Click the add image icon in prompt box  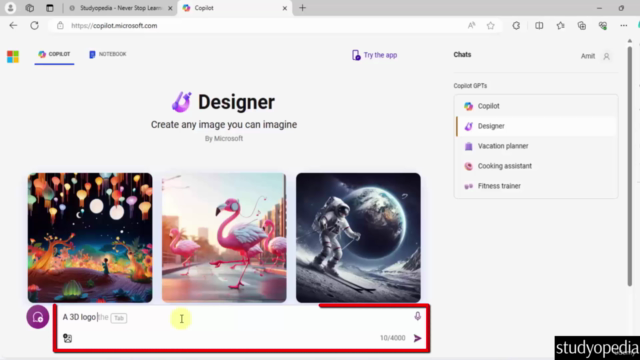(x=67, y=338)
